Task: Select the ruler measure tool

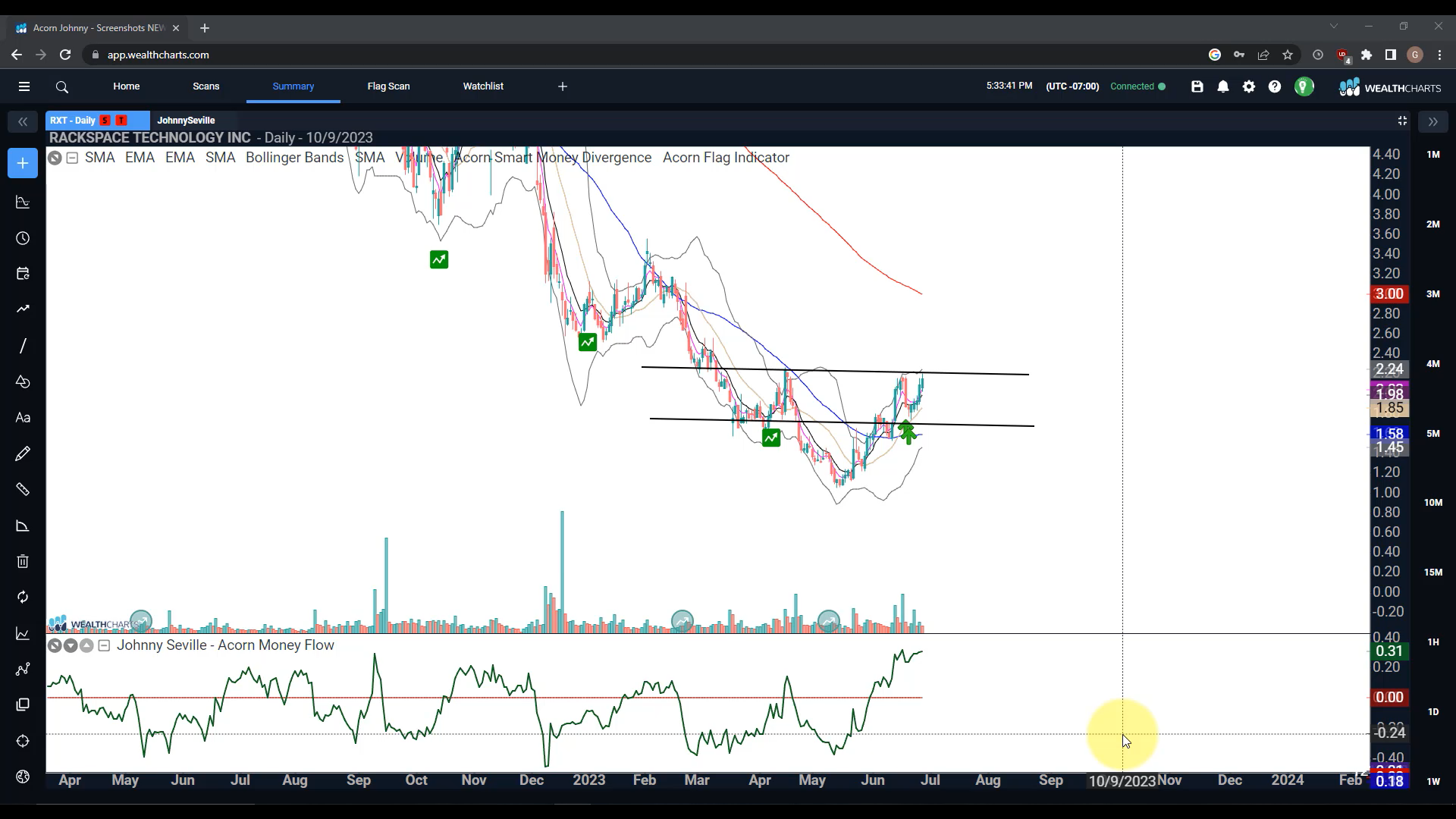Action: (x=23, y=489)
